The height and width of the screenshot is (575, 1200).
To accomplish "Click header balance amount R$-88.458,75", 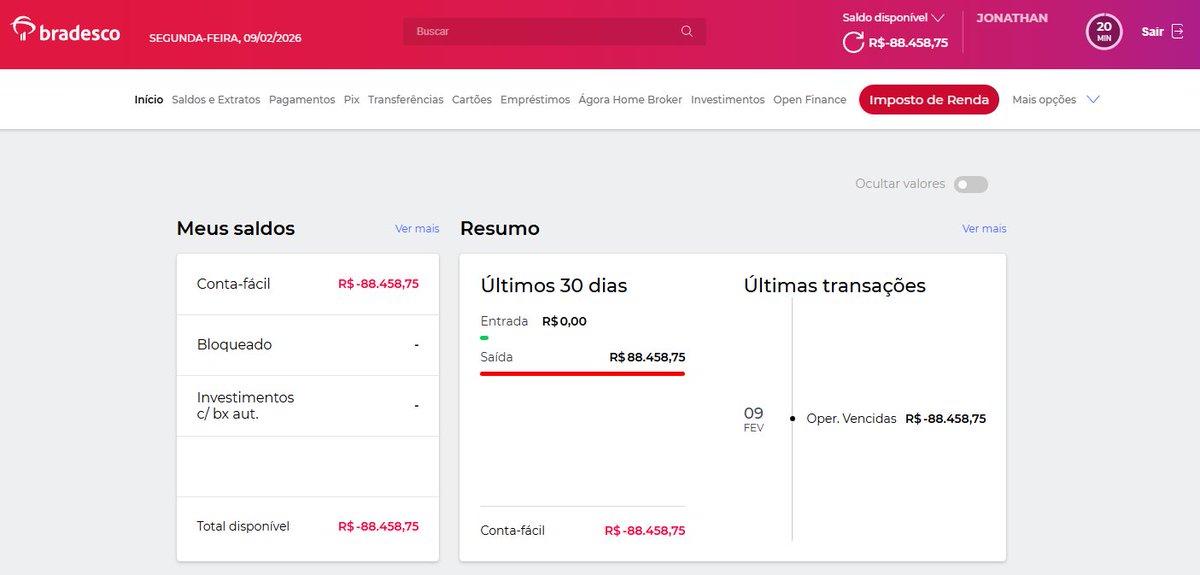I will 908,43.
